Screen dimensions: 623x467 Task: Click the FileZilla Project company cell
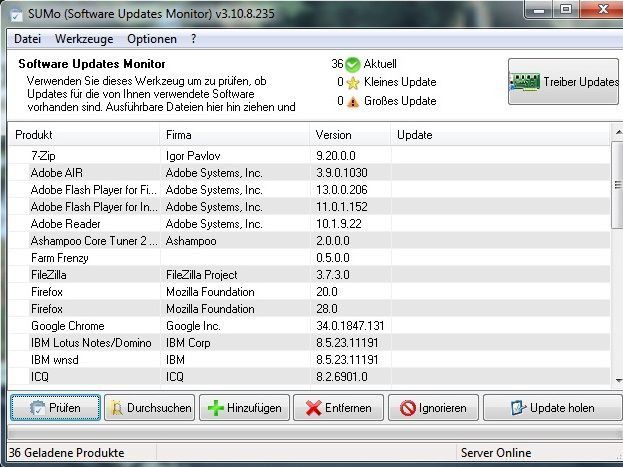[x=201, y=275]
